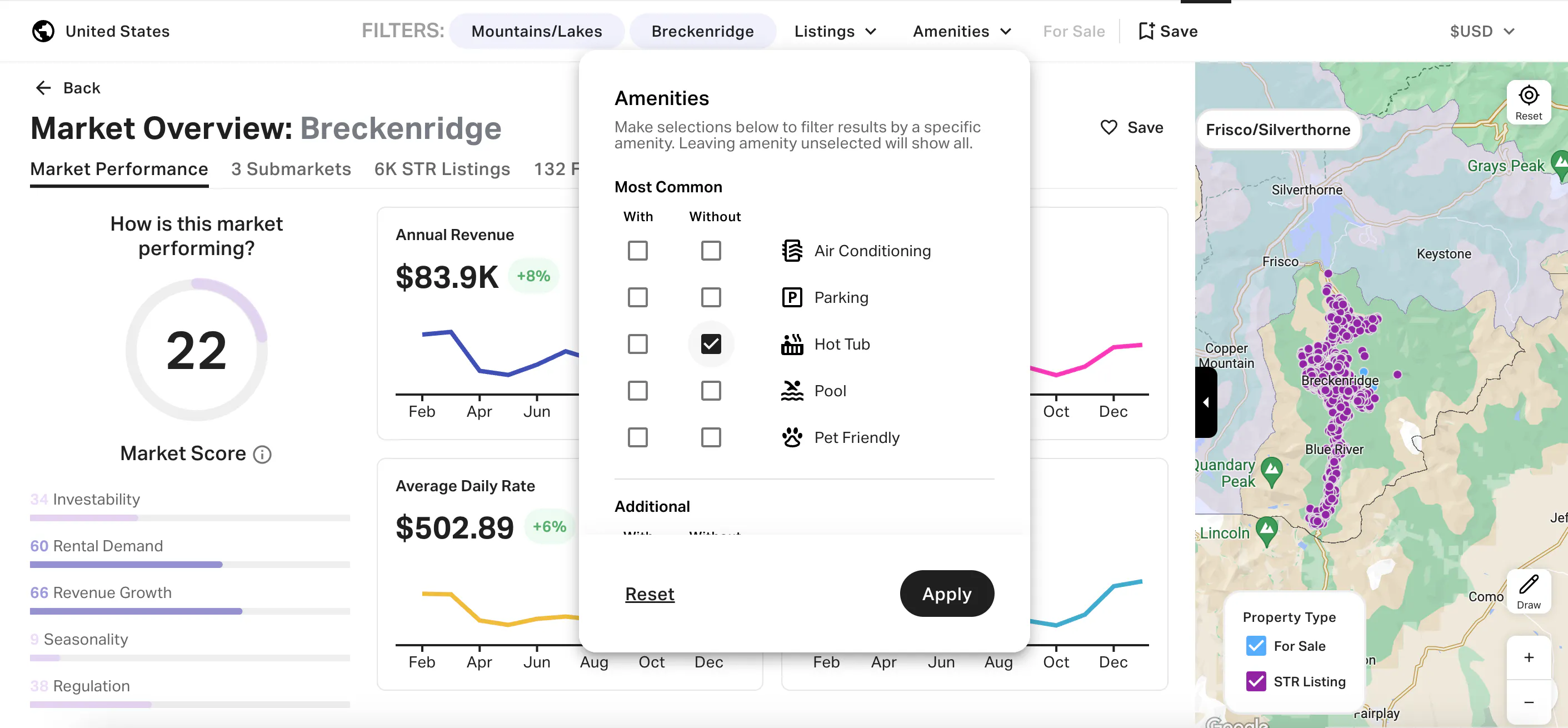1568x728 pixels.
Task: Reset map view with target icon
Action: coord(1529,102)
